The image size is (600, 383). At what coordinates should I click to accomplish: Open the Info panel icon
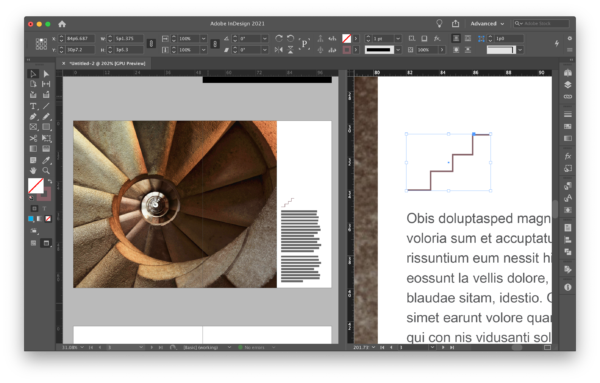(568, 287)
